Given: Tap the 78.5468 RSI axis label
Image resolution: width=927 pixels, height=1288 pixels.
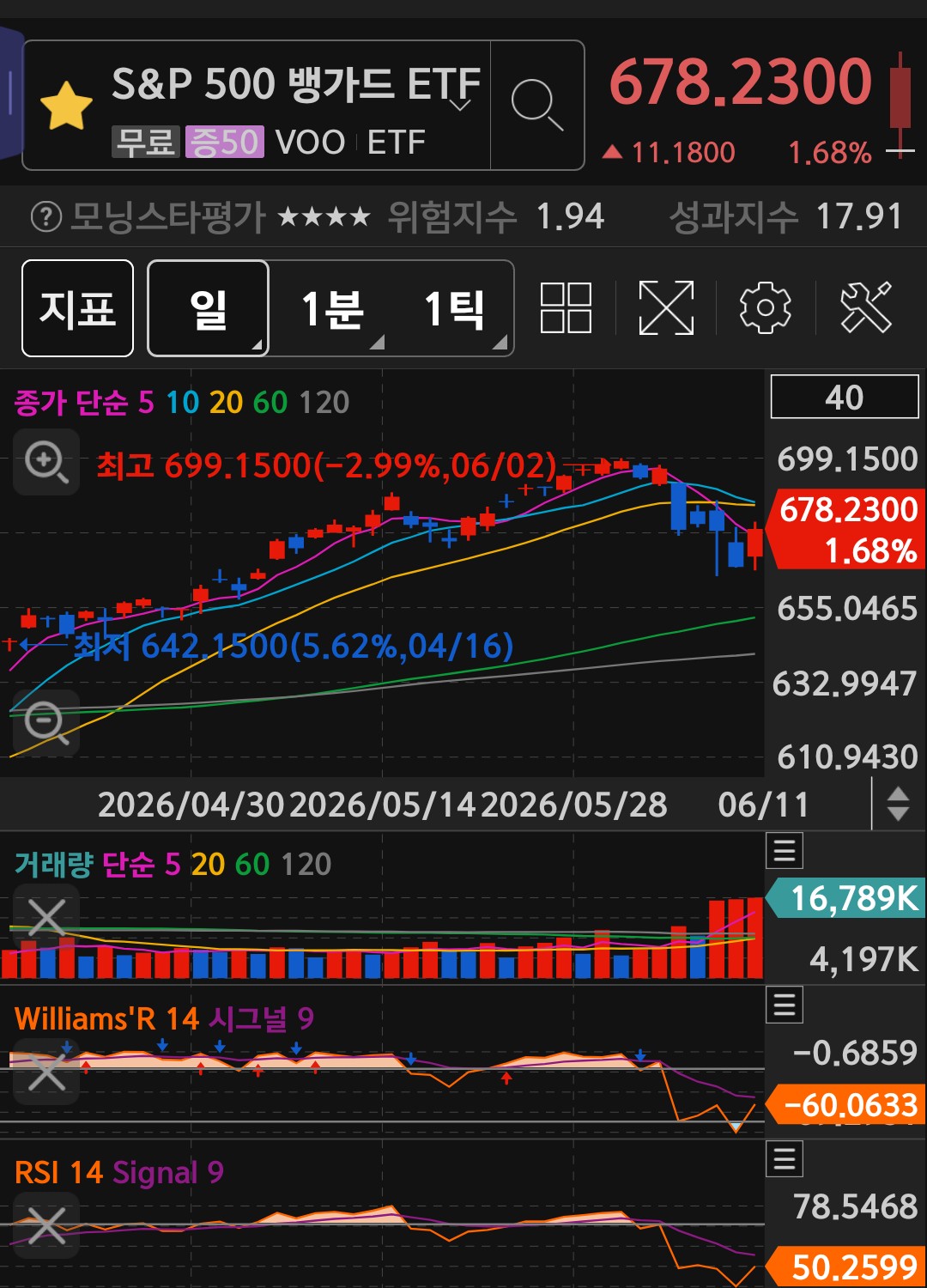Looking at the screenshot, I should click(856, 1206).
